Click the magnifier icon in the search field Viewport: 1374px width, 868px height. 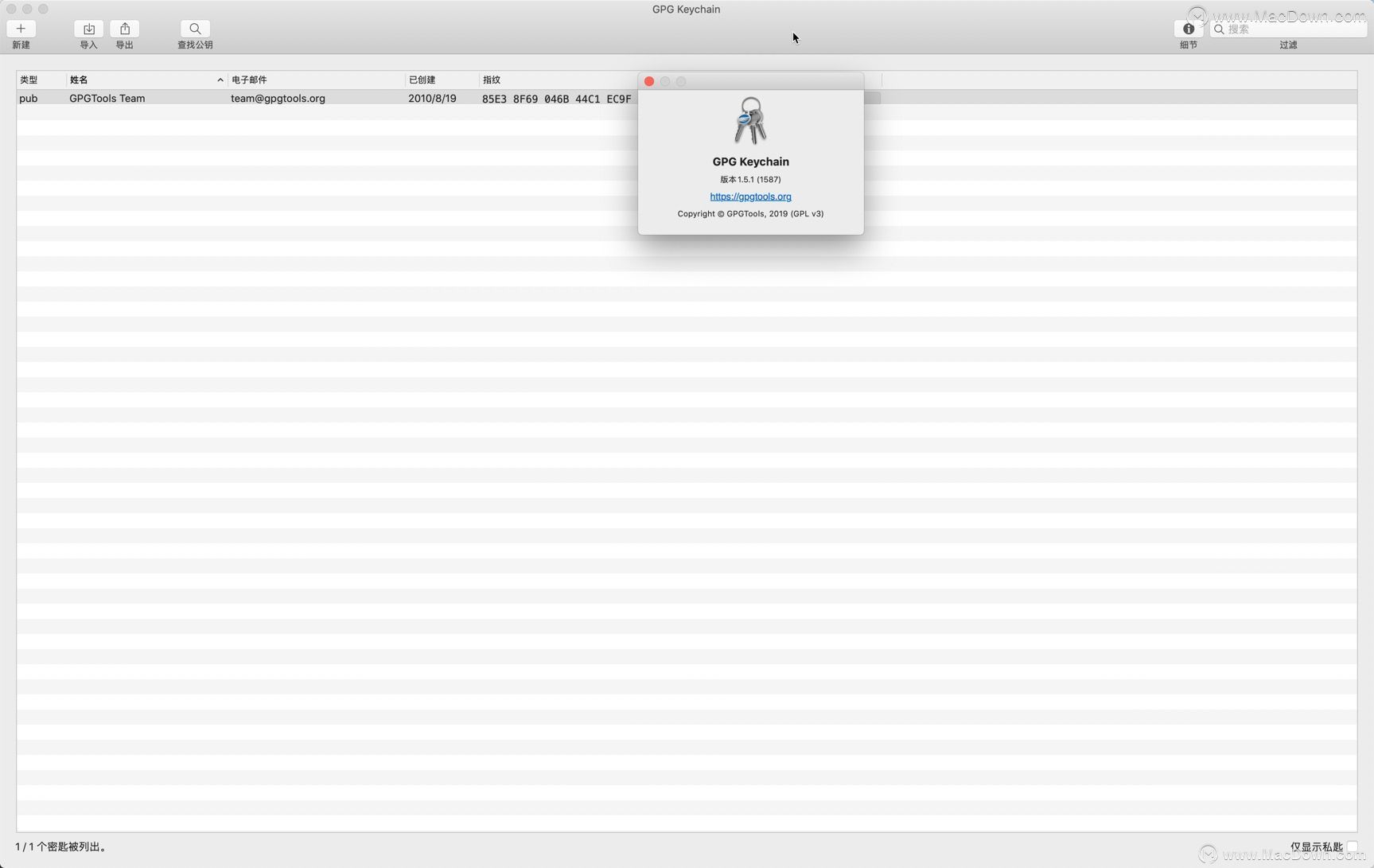[x=1219, y=29]
